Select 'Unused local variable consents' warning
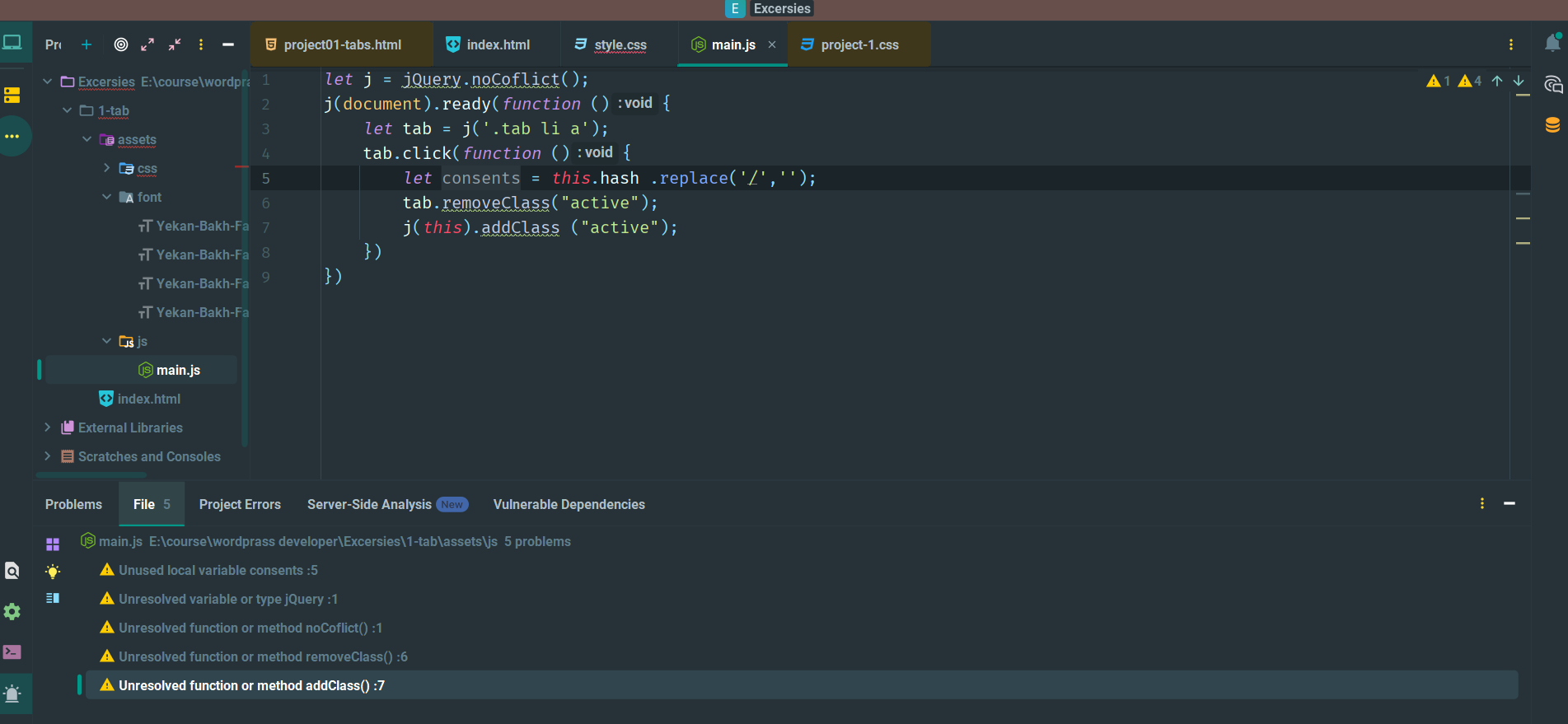Image resolution: width=1568 pixels, height=724 pixels. click(218, 570)
